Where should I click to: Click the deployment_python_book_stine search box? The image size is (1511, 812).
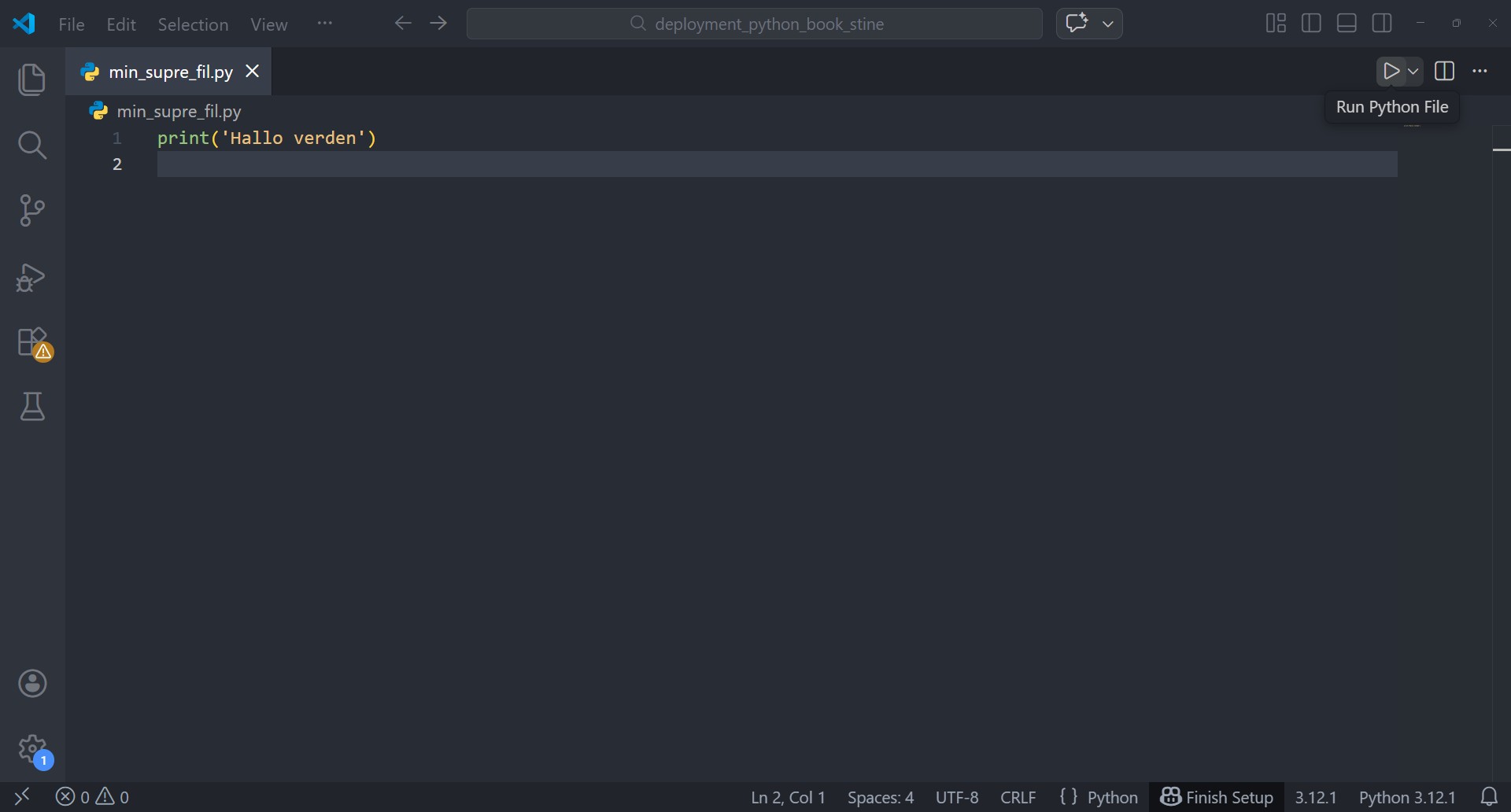pos(754,24)
